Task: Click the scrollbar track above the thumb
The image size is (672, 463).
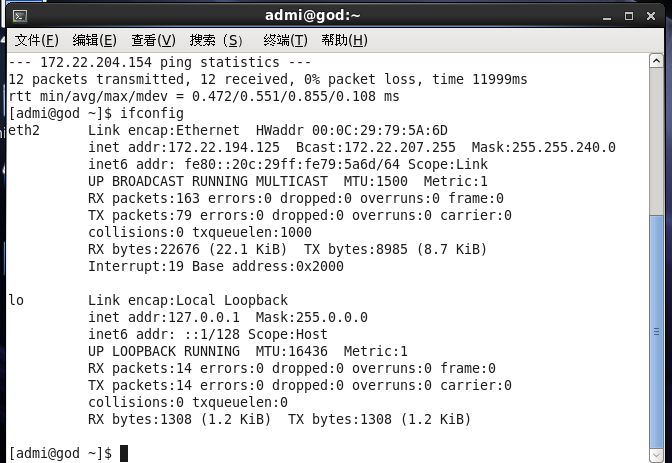Action: pyautogui.click(x=656, y=120)
